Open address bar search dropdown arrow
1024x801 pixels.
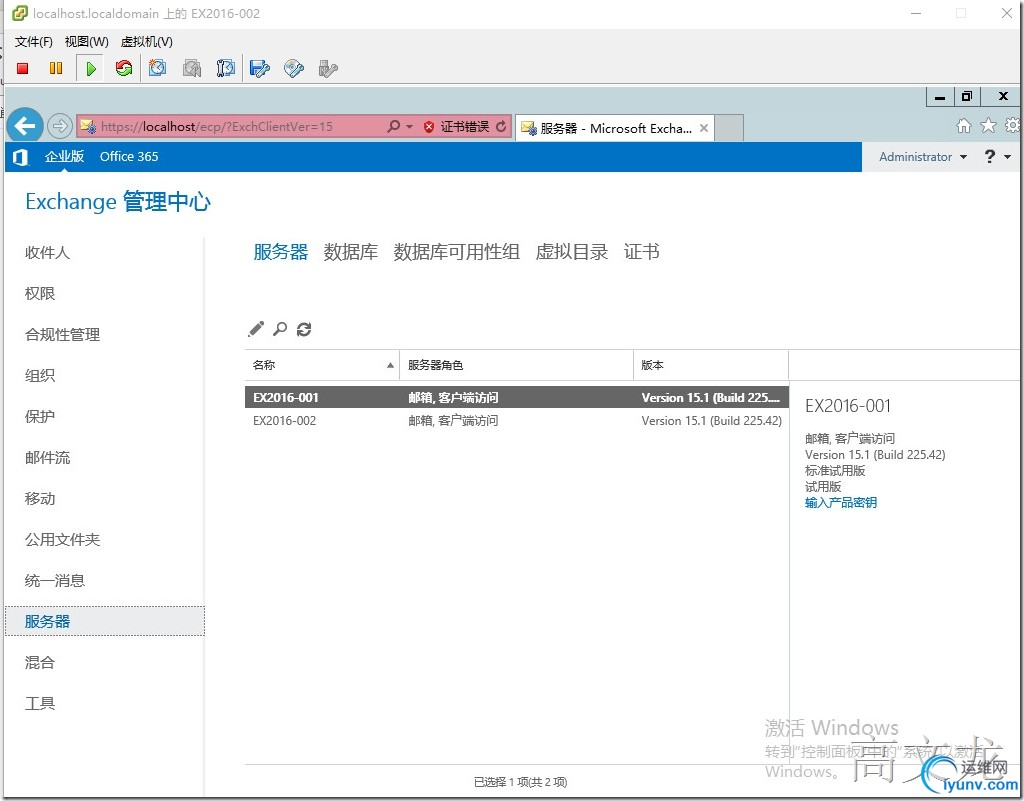pos(409,127)
